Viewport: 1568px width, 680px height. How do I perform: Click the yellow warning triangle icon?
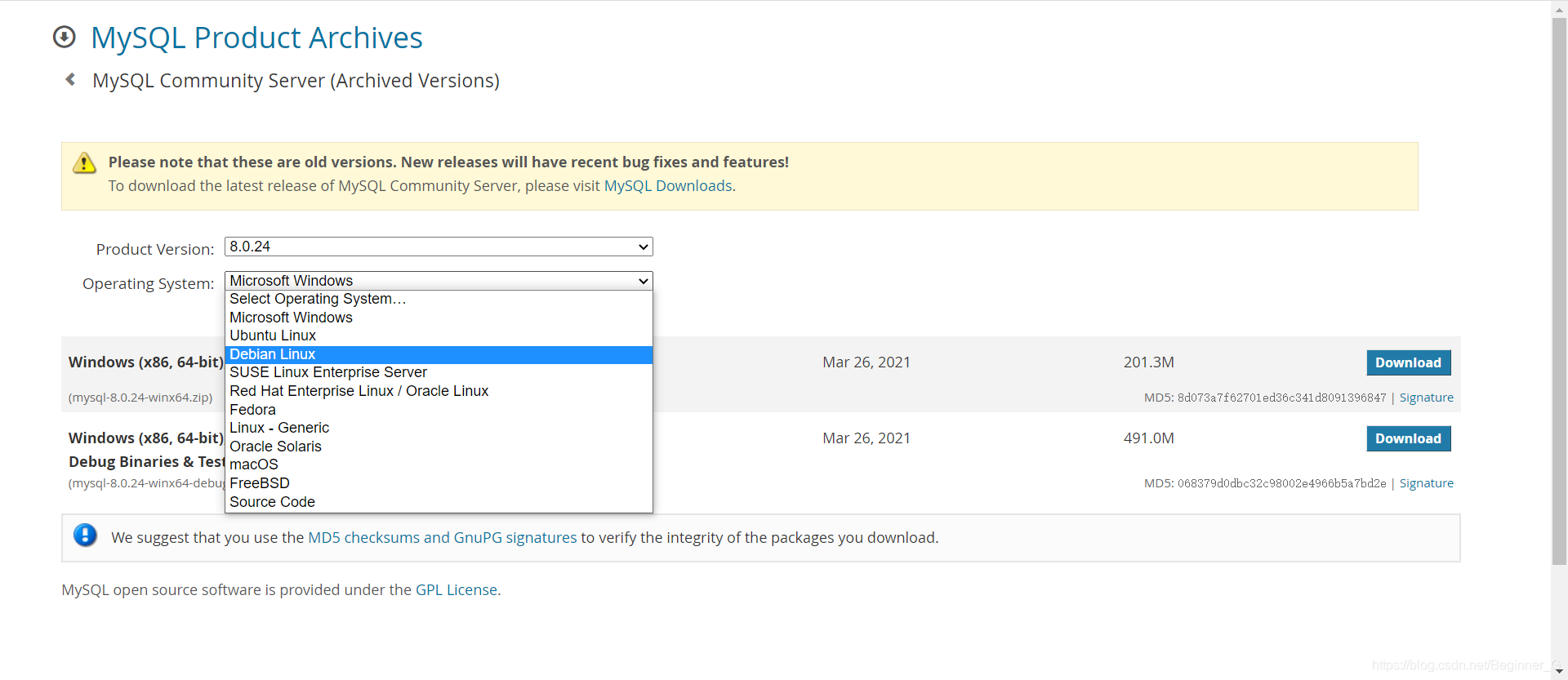click(x=84, y=163)
